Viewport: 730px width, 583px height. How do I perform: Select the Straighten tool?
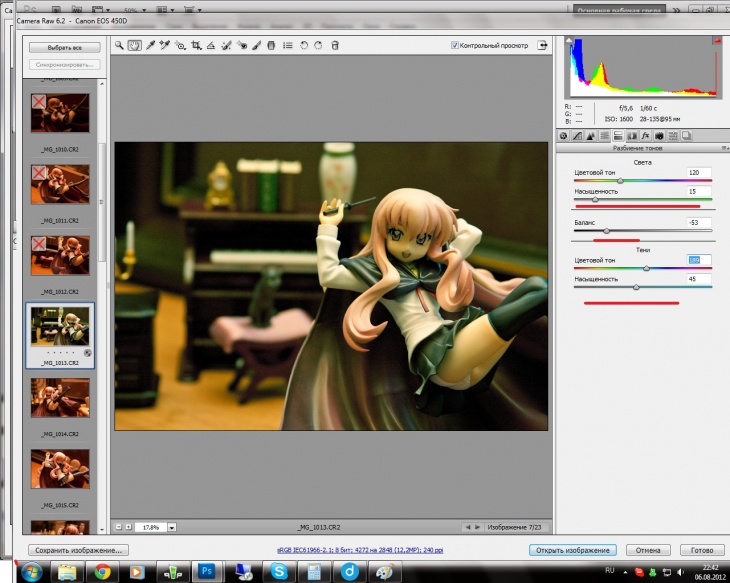pyautogui.click(x=211, y=45)
